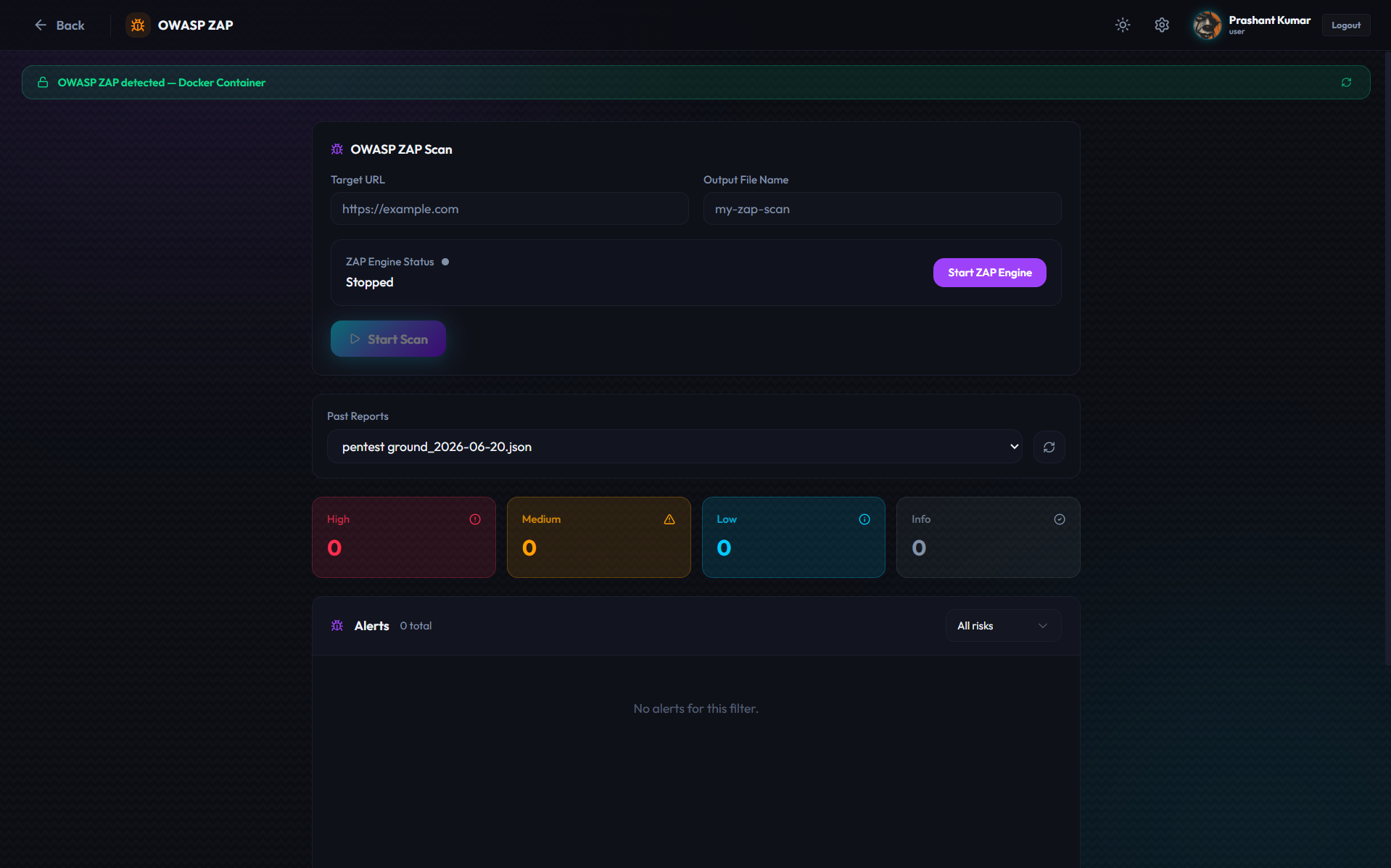Click the '0 total' alerts count

(x=416, y=626)
